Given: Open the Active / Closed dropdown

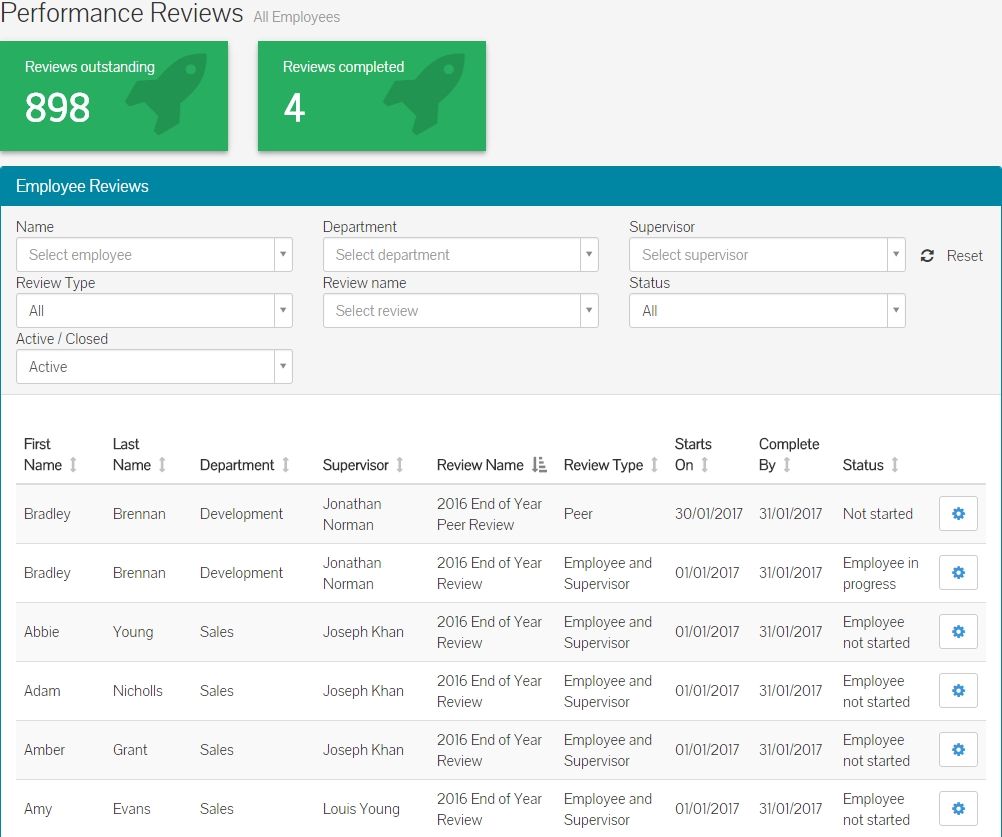Looking at the screenshot, I should [x=154, y=366].
